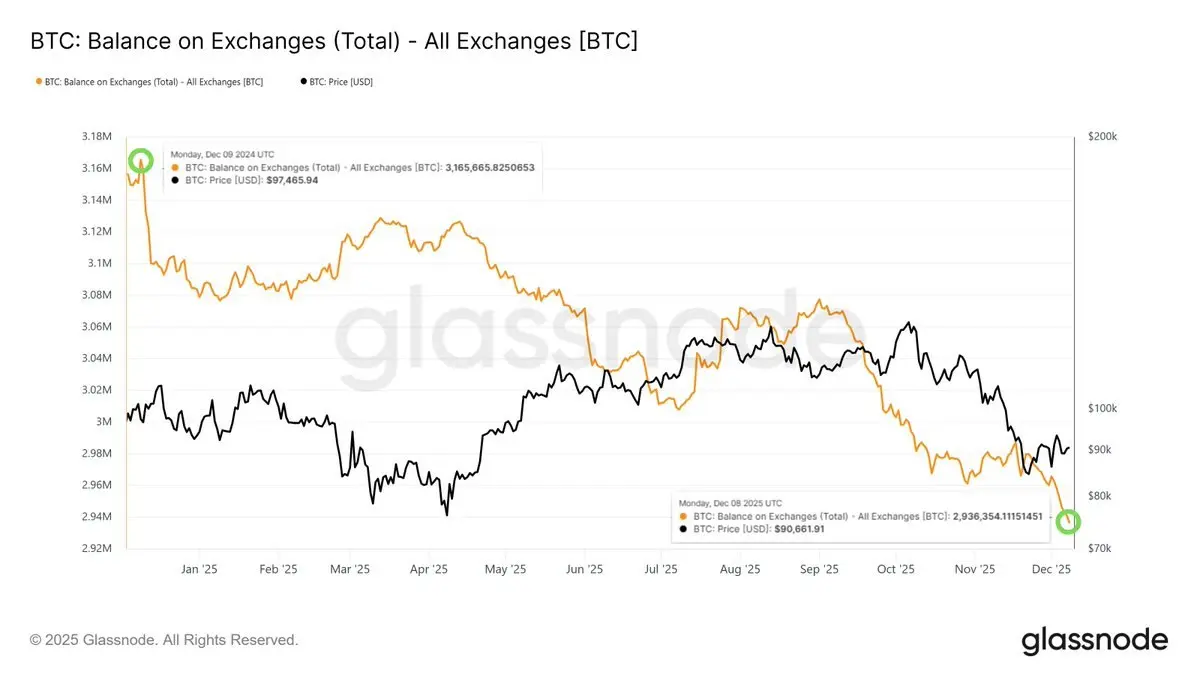Image resolution: width=1200 pixels, height=675 pixels.
Task: Click the green circle marker at Dec 2024 peak
Action: (x=141, y=160)
